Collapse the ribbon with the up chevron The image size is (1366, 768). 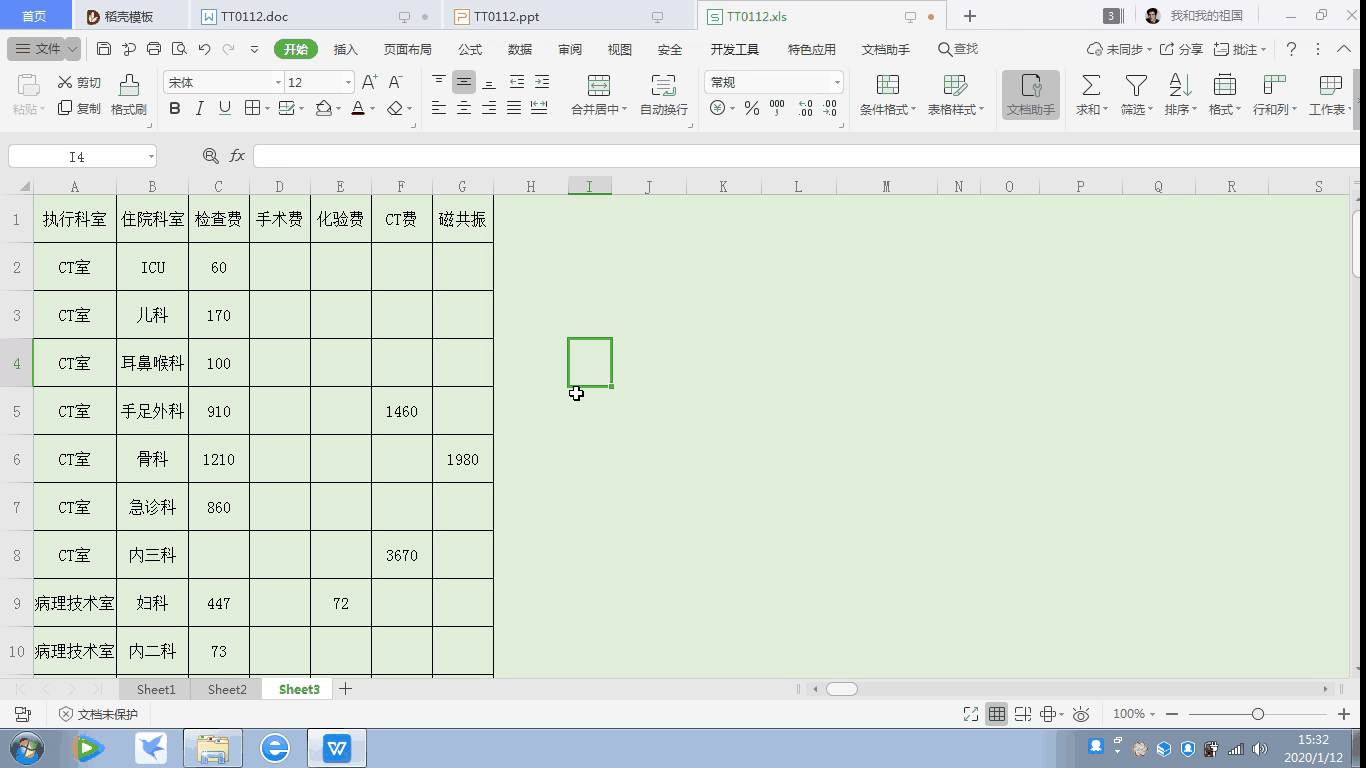click(x=1343, y=49)
